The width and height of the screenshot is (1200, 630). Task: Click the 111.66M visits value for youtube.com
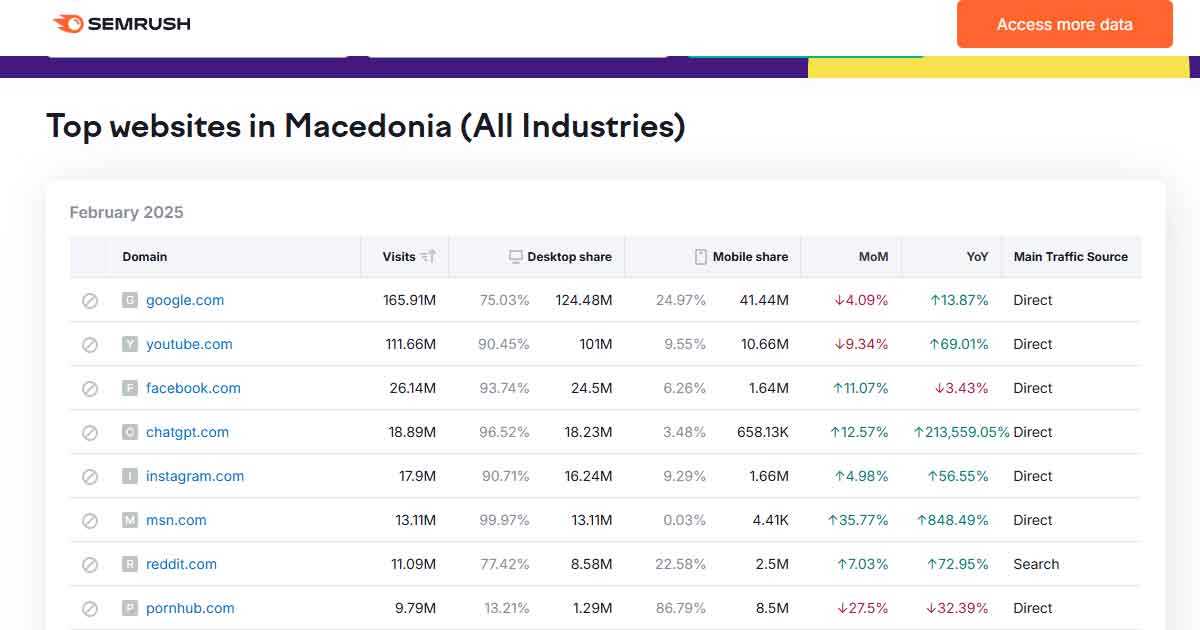click(x=411, y=344)
